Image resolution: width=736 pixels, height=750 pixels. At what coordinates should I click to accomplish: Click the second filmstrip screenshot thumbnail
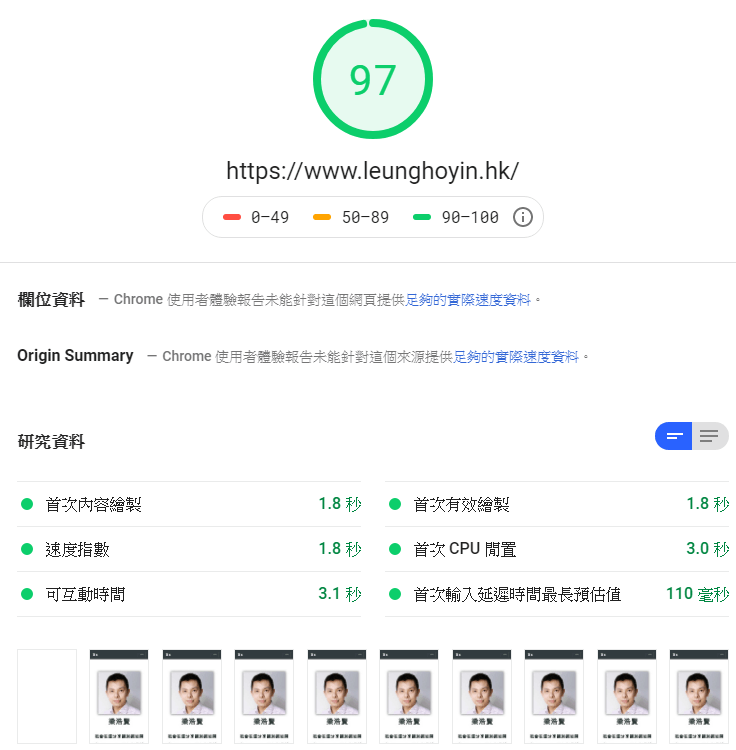point(119,696)
